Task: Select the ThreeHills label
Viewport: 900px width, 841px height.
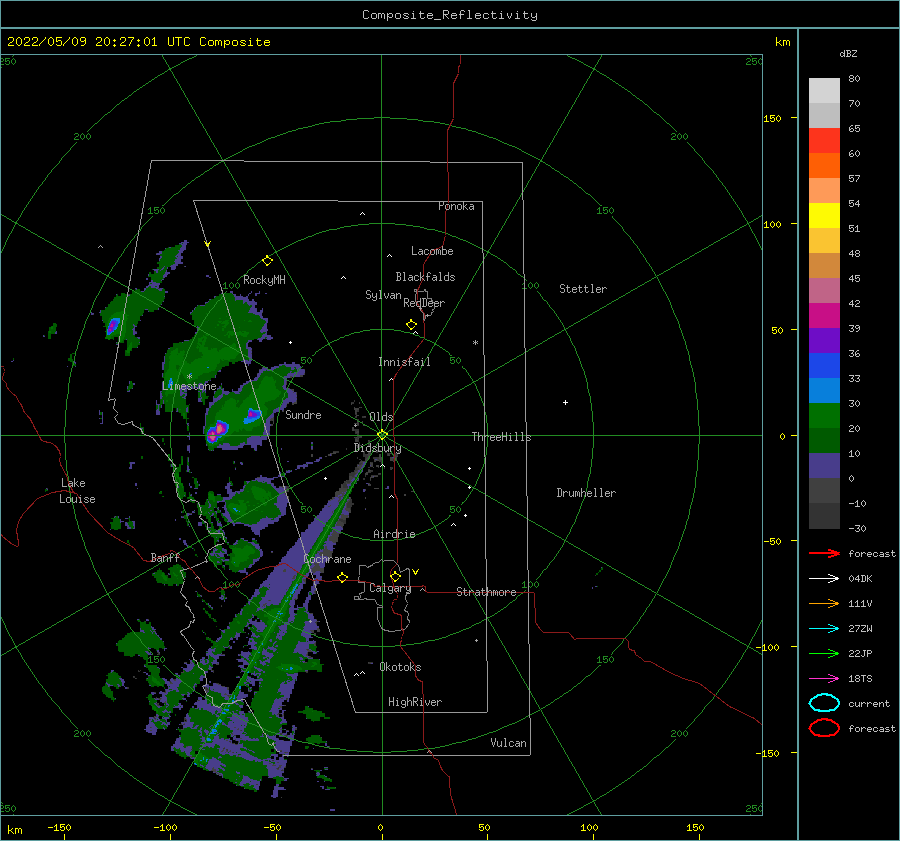Action: point(501,437)
